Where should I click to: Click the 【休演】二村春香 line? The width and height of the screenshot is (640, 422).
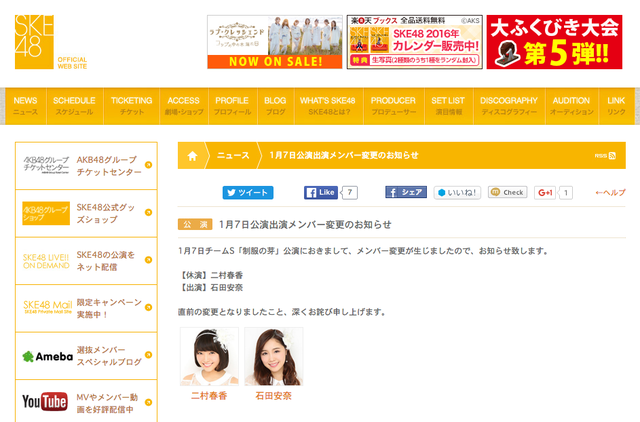[211, 275]
